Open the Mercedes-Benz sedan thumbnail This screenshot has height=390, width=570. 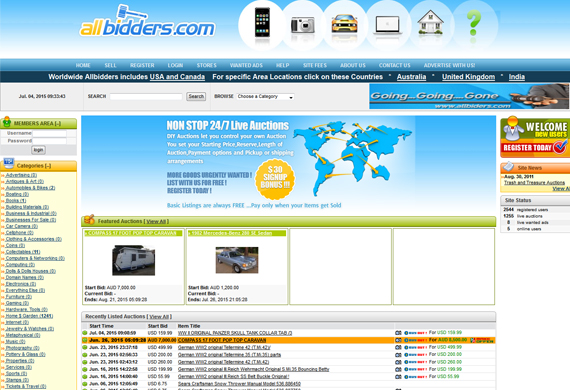pos(237,260)
